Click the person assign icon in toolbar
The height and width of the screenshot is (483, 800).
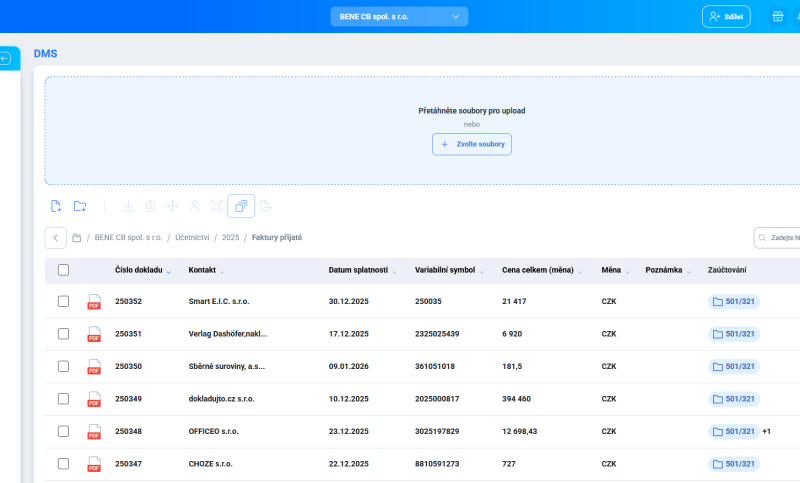pyautogui.click(x=194, y=206)
